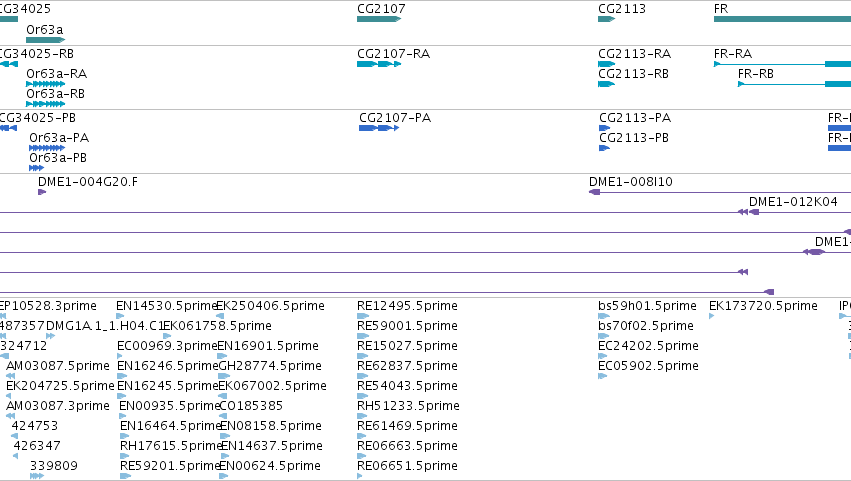Select the CG2107 gene arrow glyph
The image size is (851, 481).
tap(379, 19)
